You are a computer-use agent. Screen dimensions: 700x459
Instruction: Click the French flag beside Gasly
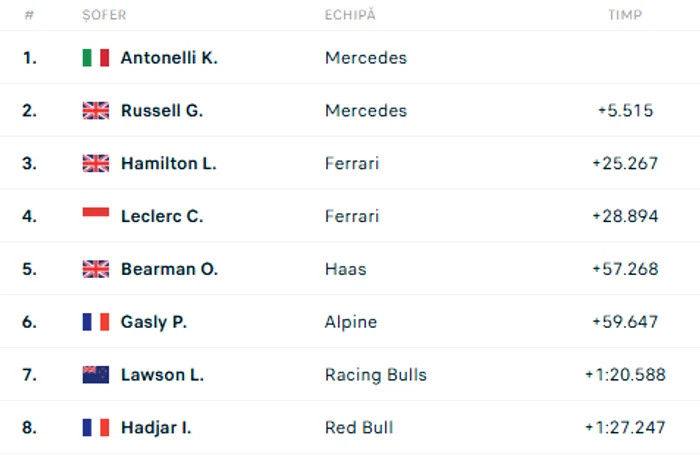tap(95, 322)
